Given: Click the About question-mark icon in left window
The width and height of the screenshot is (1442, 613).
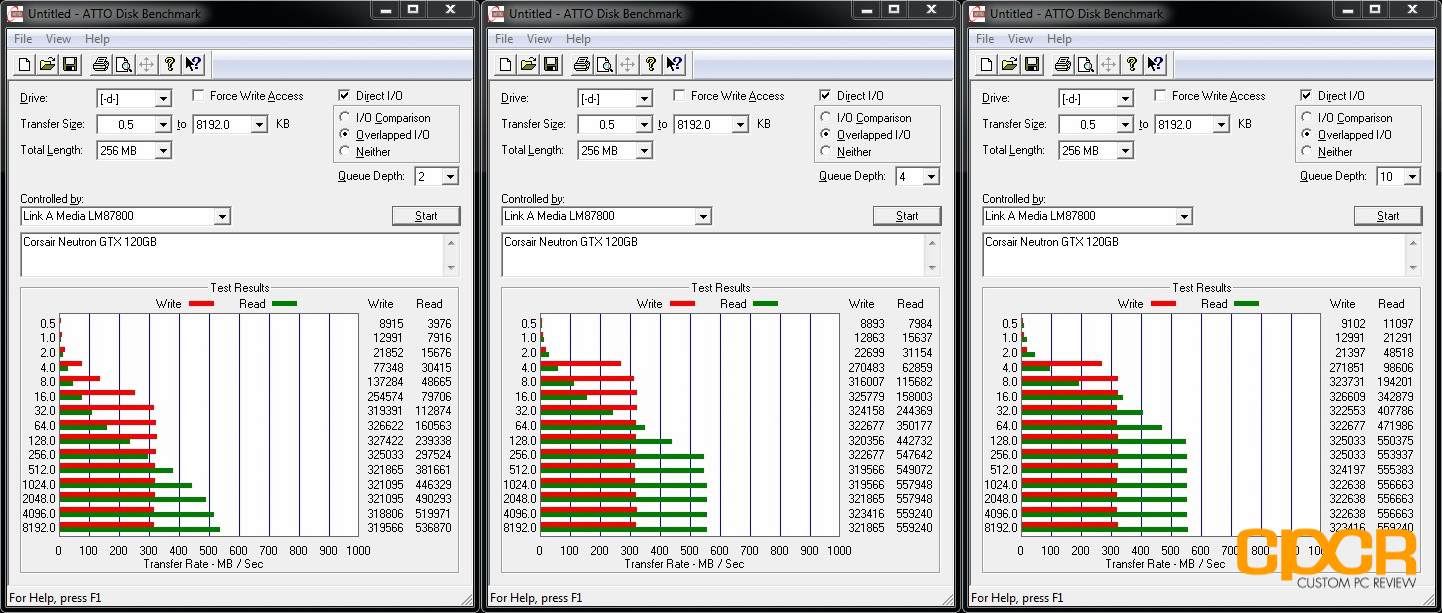Looking at the screenshot, I should pyautogui.click(x=170, y=65).
